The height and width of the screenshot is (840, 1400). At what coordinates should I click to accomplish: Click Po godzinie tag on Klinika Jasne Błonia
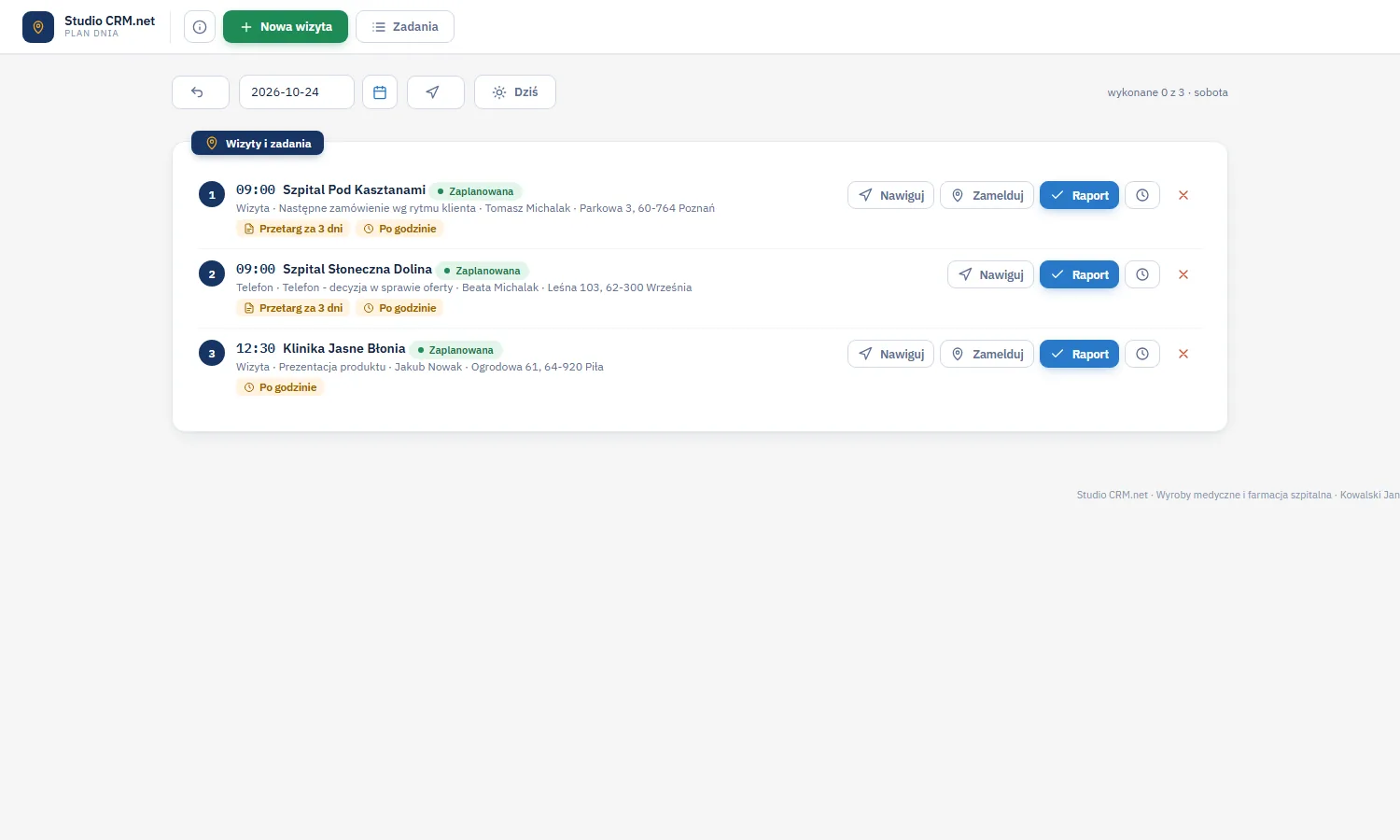280,387
